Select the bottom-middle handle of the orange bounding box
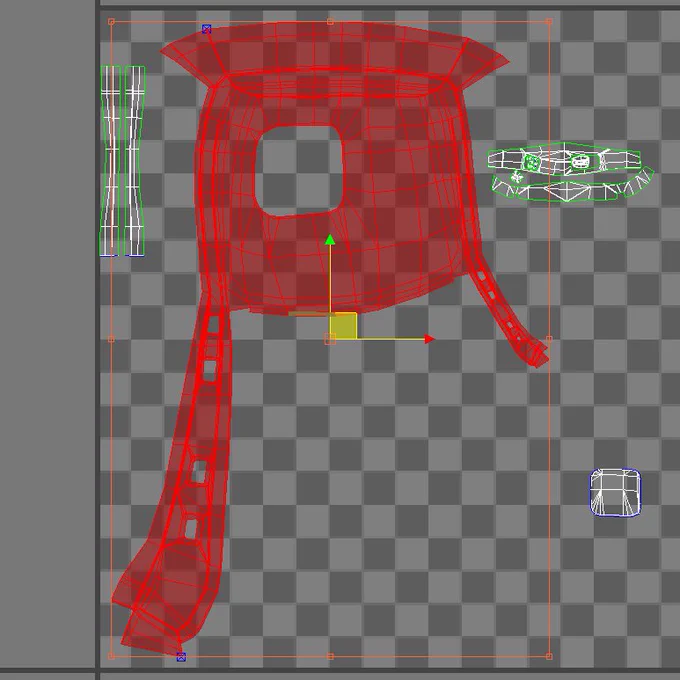Screen dimensions: 680x680 coord(330,657)
